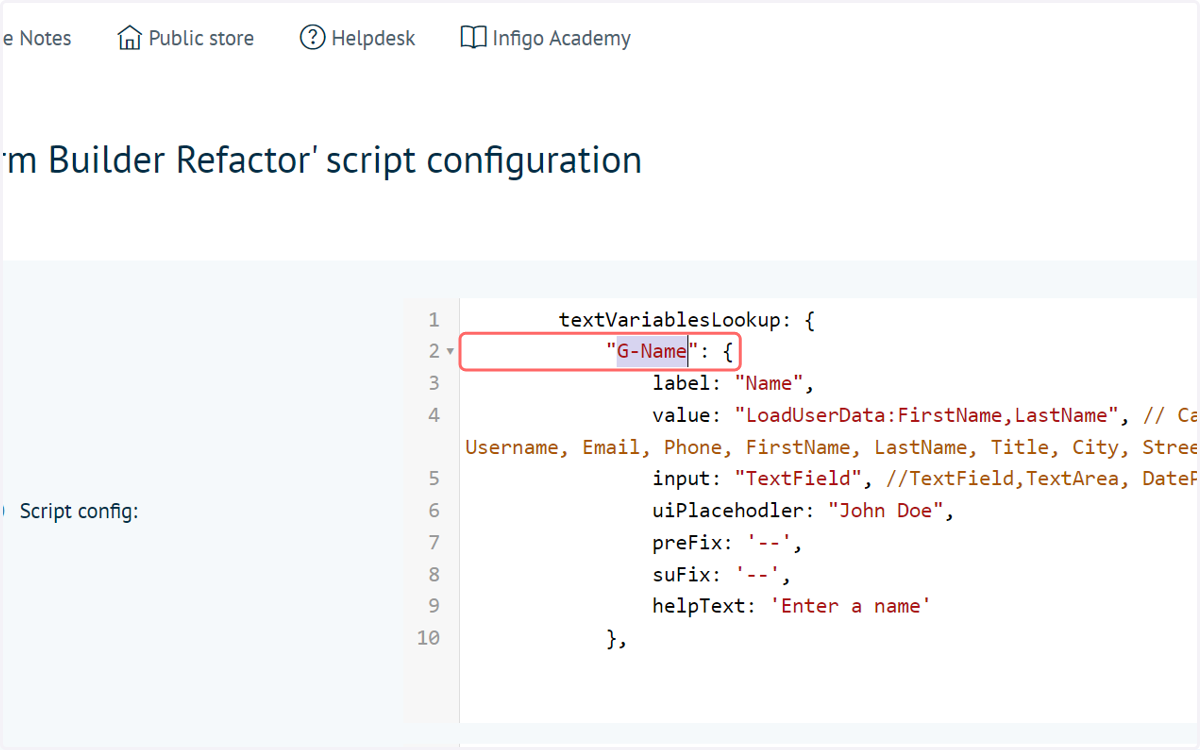Image resolution: width=1200 pixels, height=750 pixels.
Task: Open the Public store link
Action: [x=186, y=38]
